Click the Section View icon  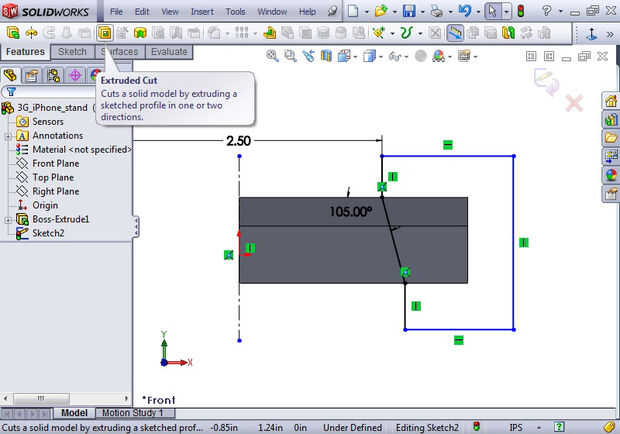click(326, 56)
